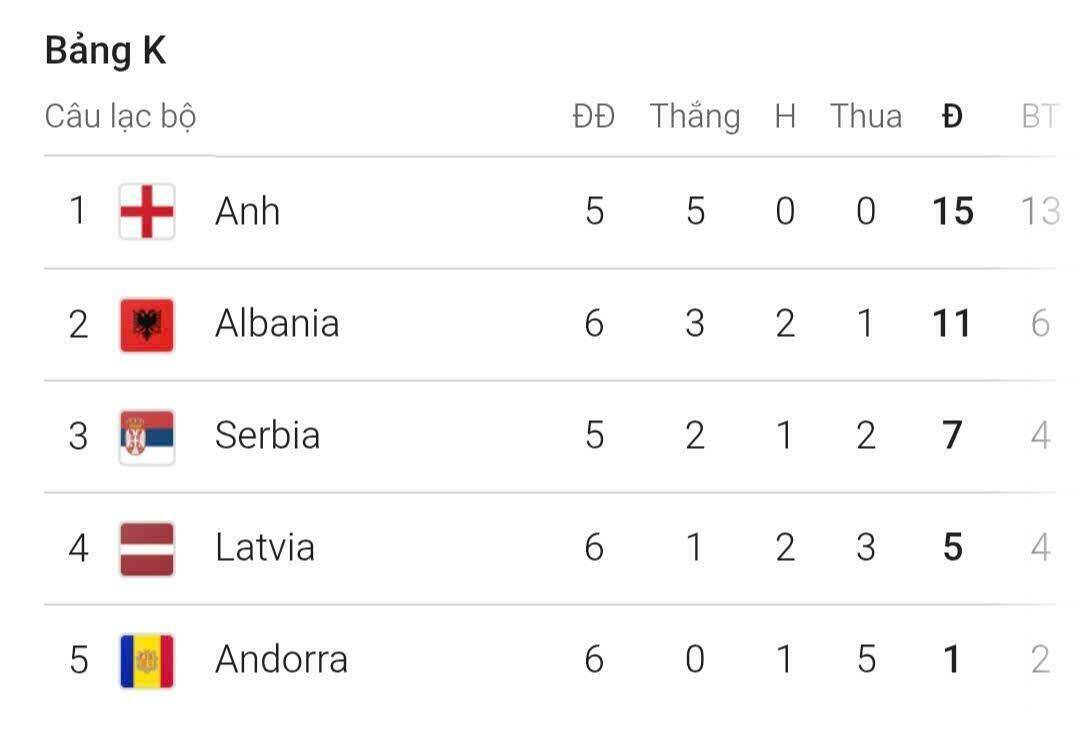Click the faded BT goals header

1040,117
